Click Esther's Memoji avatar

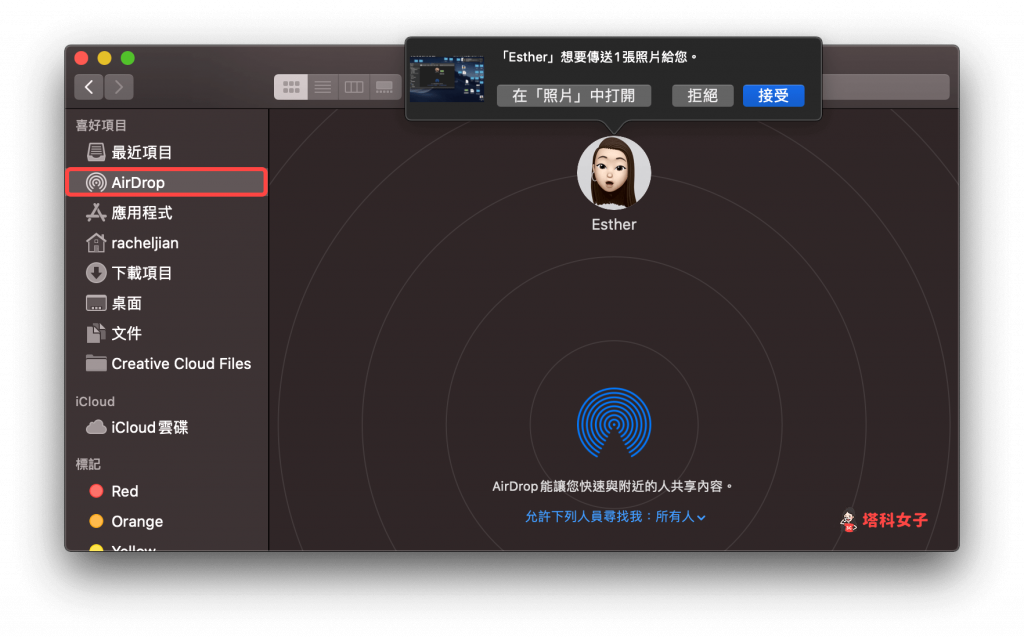613,172
